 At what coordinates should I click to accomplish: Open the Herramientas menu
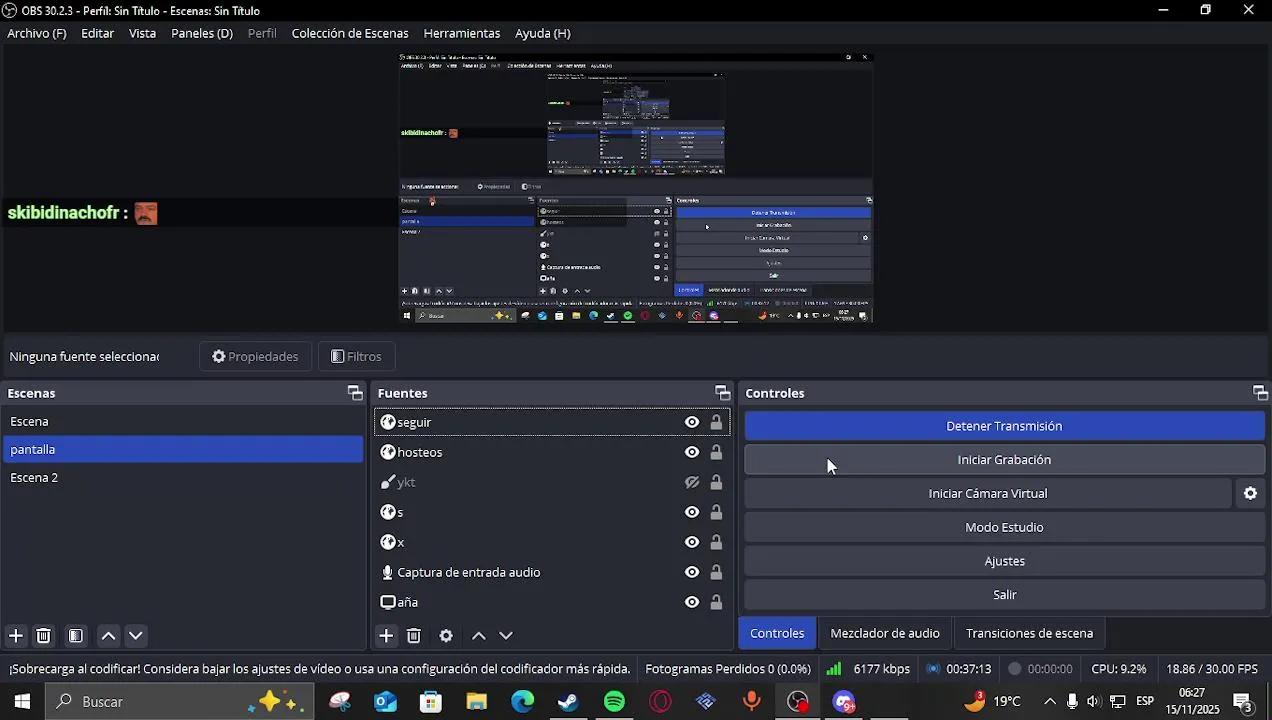462,33
